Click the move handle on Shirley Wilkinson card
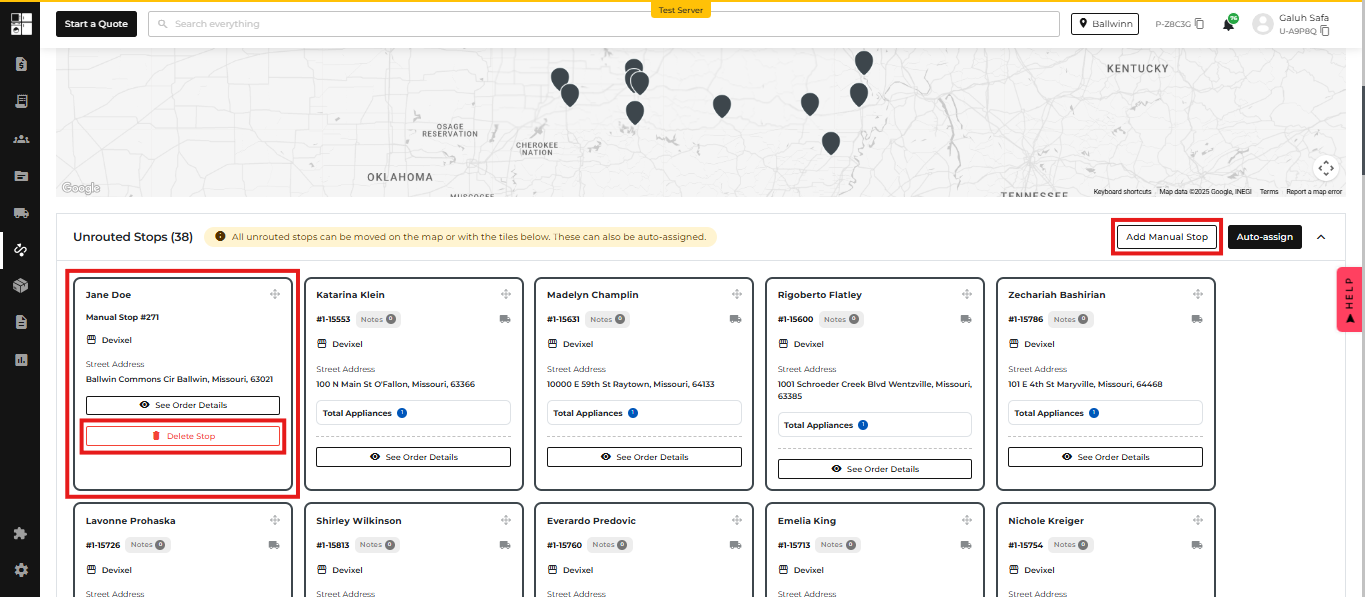Image resolution: width=1365 pixels, height=597 pixels. [x=506, y=520]
